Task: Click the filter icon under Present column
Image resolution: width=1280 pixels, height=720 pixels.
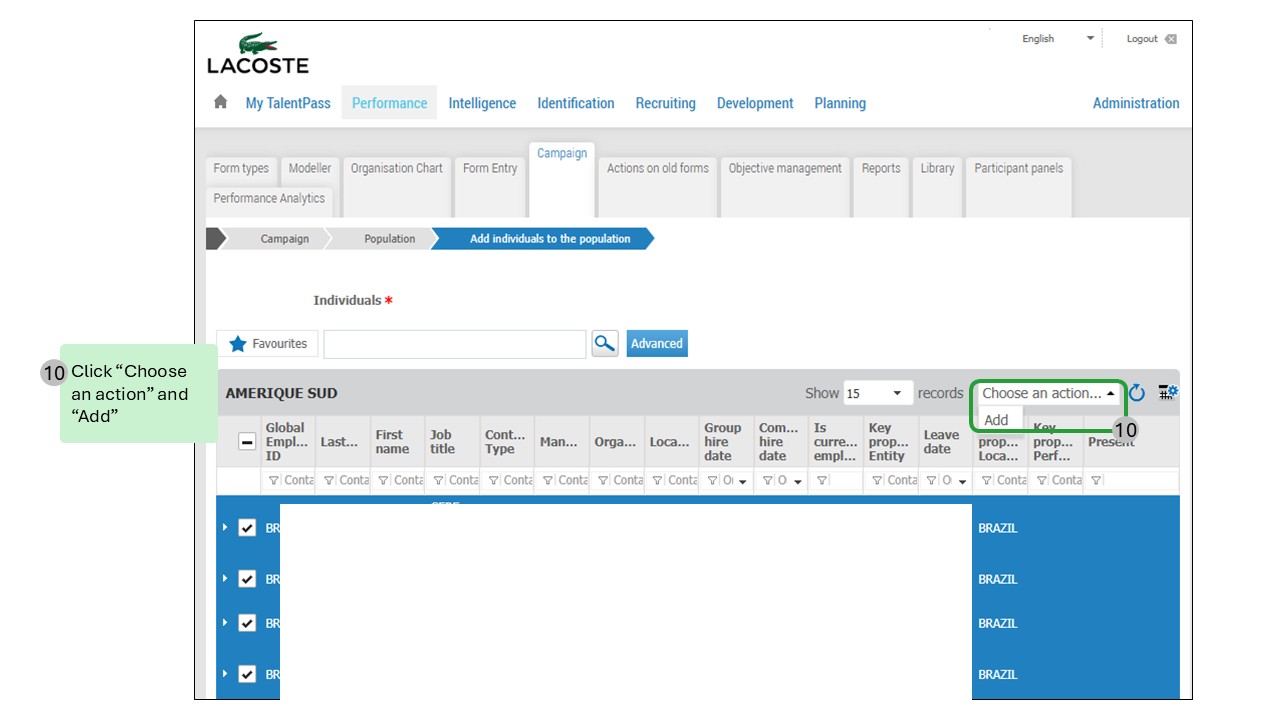Action: click(1097, 481)
